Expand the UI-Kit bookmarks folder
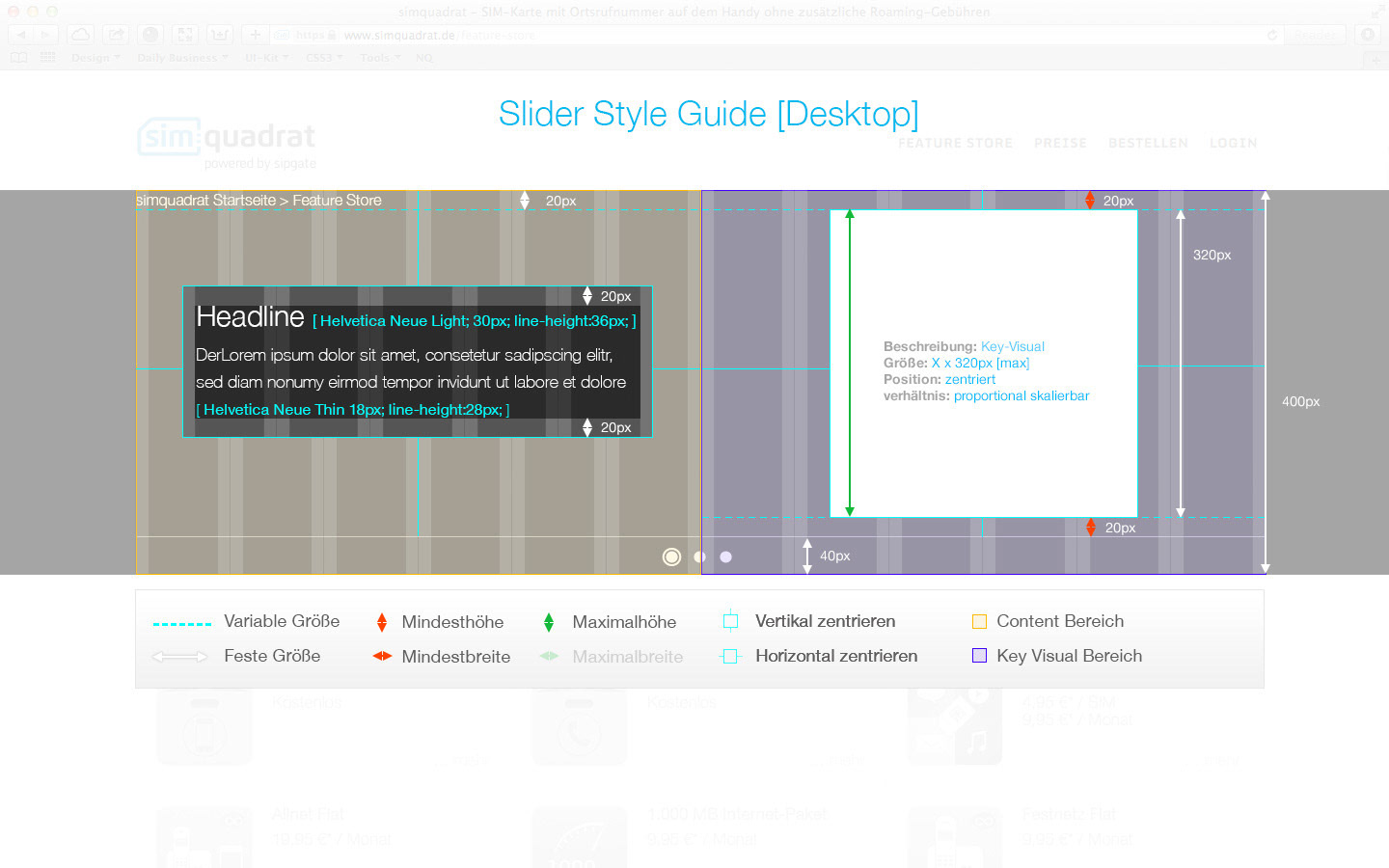 click(x=266, y=58)
